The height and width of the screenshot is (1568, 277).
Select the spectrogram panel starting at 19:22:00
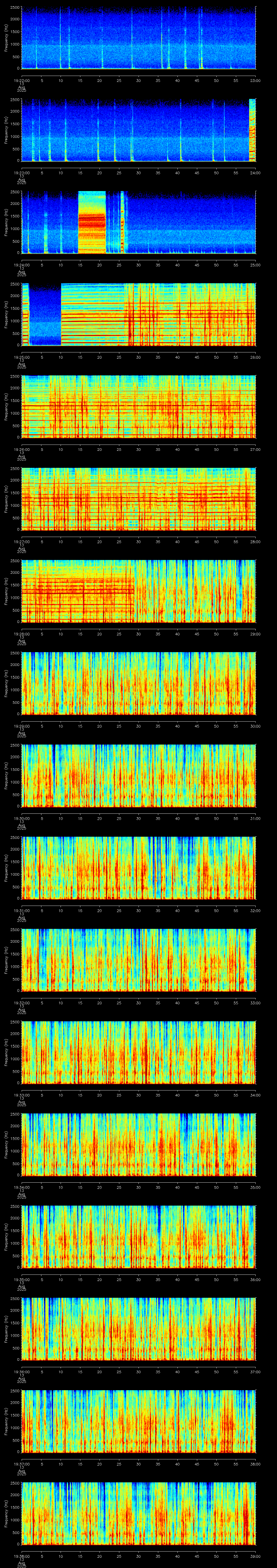click(138, 38)
